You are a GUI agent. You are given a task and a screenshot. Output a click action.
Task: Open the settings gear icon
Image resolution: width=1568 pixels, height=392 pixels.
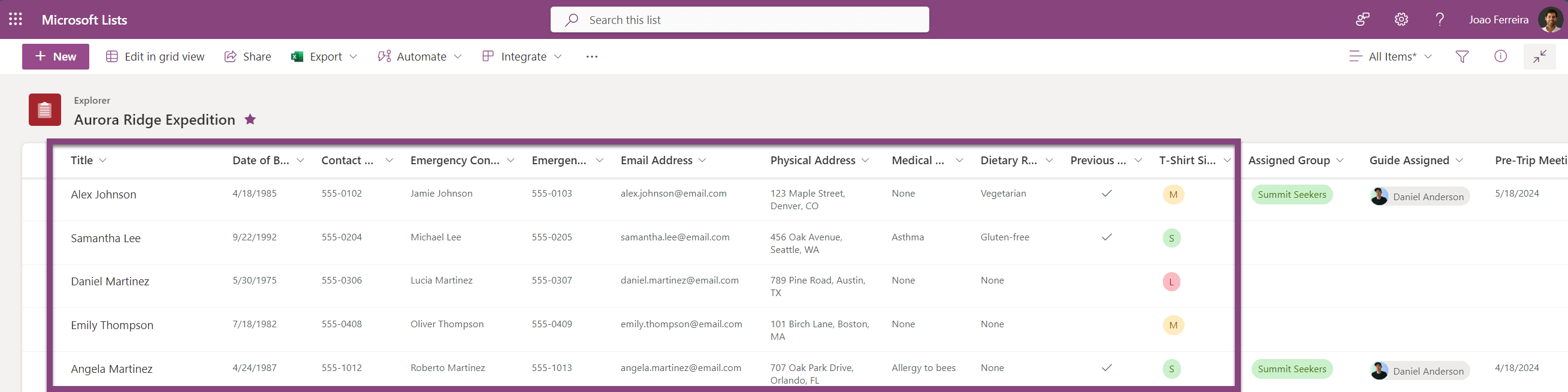click(1401, 19)
